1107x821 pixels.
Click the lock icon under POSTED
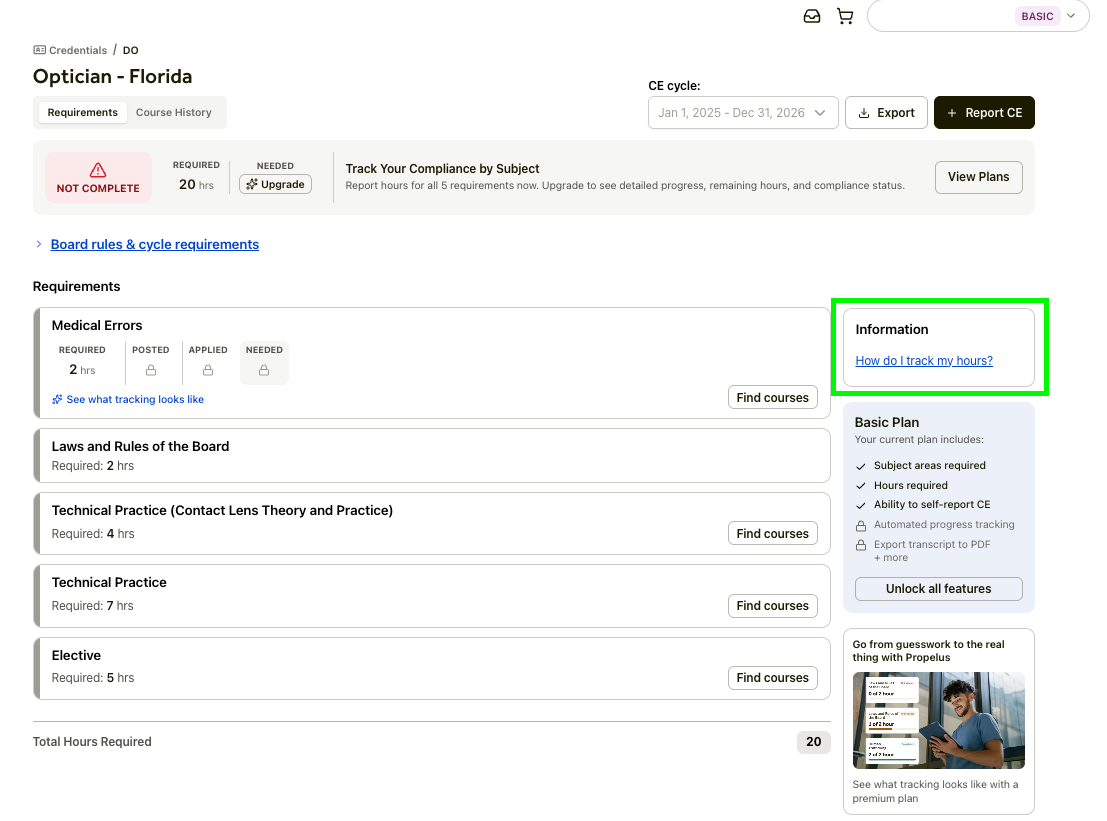151,370
